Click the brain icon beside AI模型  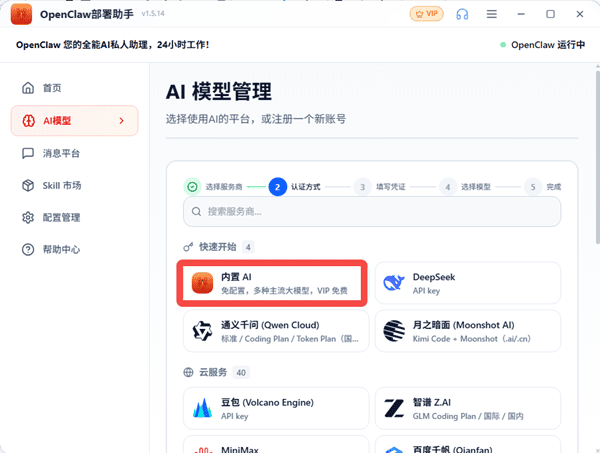click(x=28, y=121)
